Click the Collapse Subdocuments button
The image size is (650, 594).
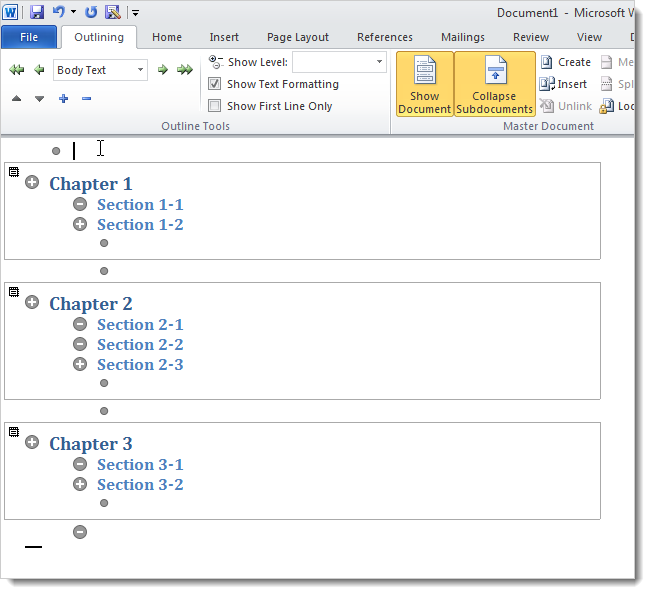[494, 85]
